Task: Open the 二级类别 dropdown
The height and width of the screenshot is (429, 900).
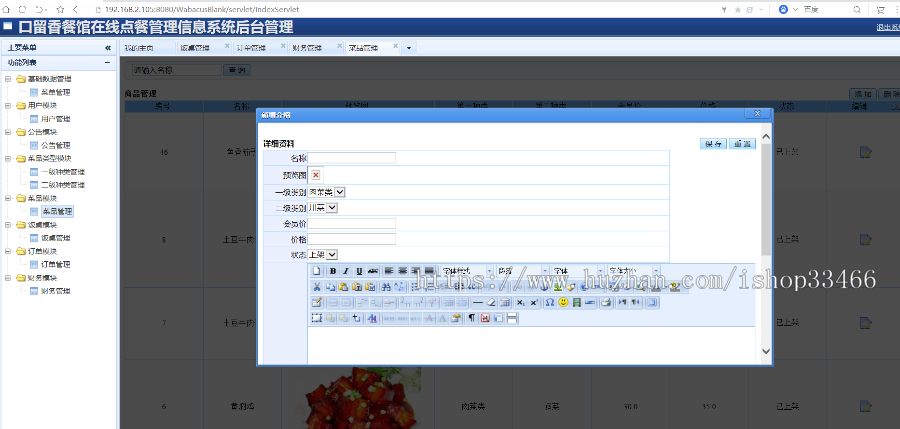Action: pos(323,208)
